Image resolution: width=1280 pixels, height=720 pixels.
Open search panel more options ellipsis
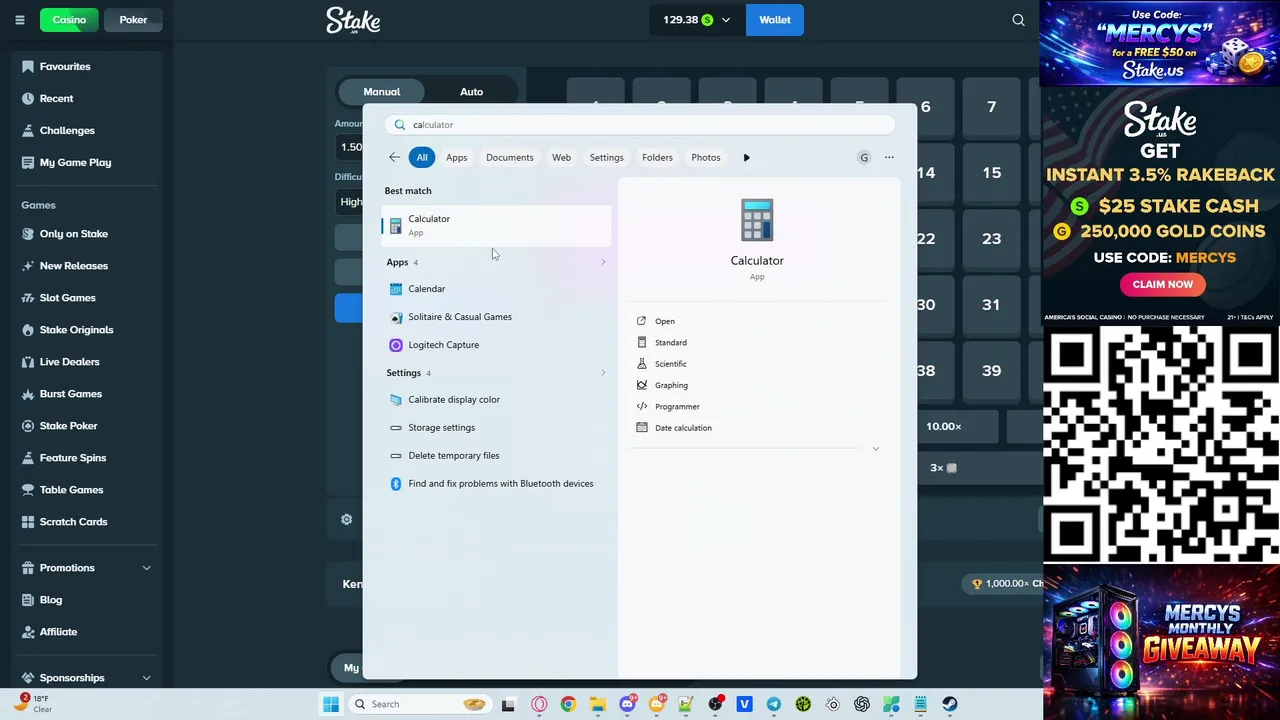coord(889,157)
